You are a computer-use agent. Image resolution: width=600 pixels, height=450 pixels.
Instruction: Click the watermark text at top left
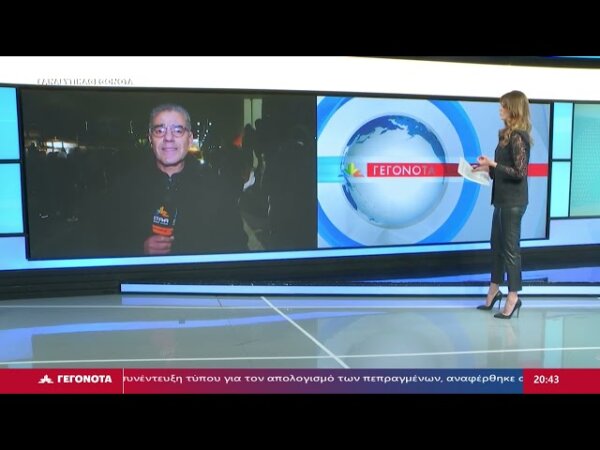point(84,82)
